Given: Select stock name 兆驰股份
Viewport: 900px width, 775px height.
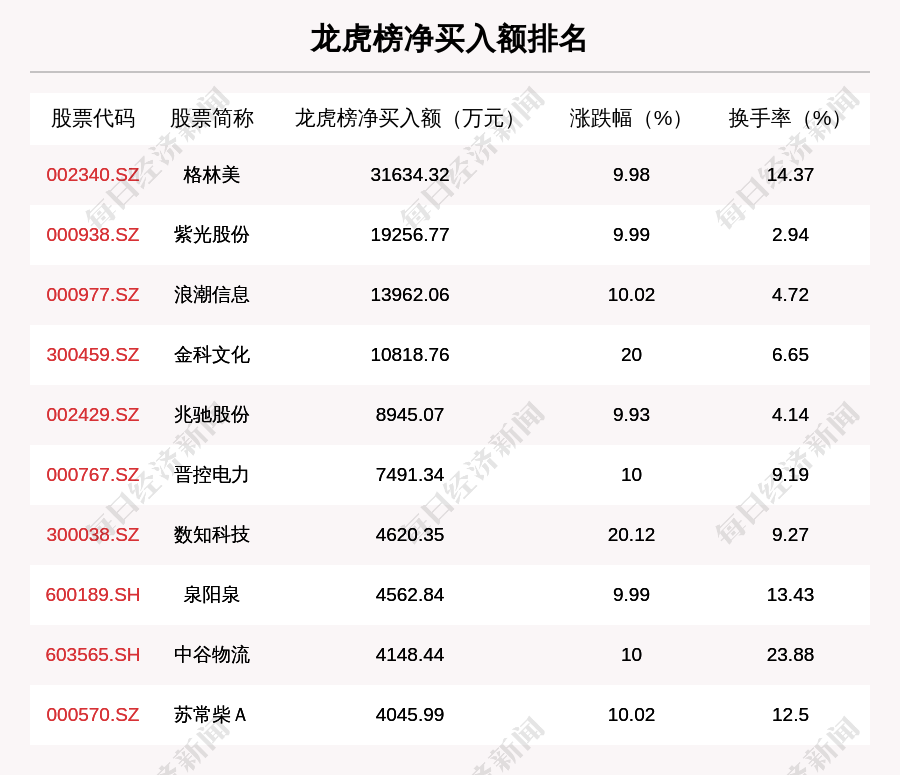Looking at the screenshot, I should [x=212, y=414].
